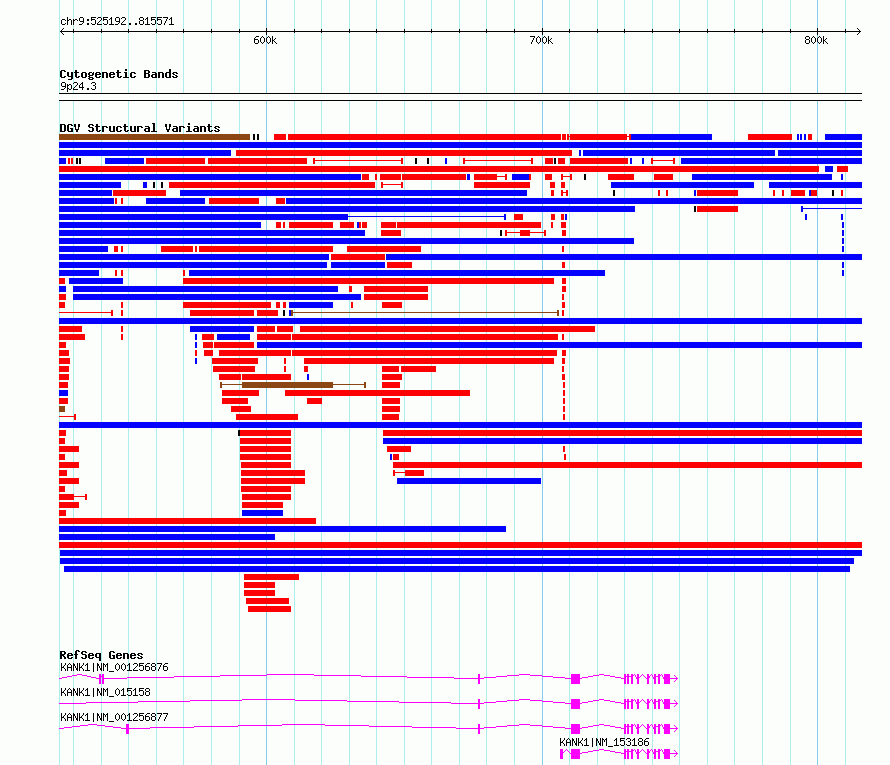Viewport: 890px width, 765px height.
Task: Open the KANK1|NM_153186 transcript label
Action: 604,742
